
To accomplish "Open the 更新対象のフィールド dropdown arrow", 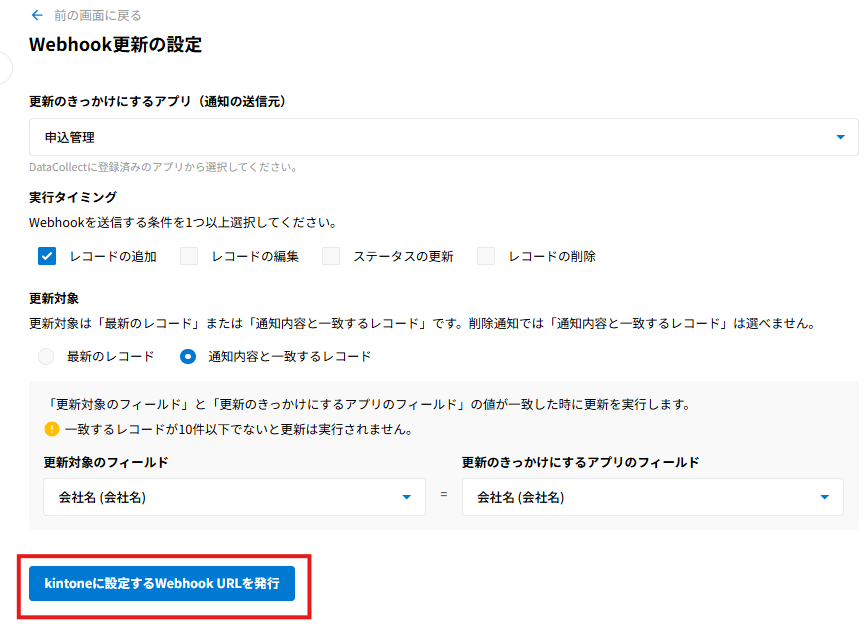I will [407, 497].
